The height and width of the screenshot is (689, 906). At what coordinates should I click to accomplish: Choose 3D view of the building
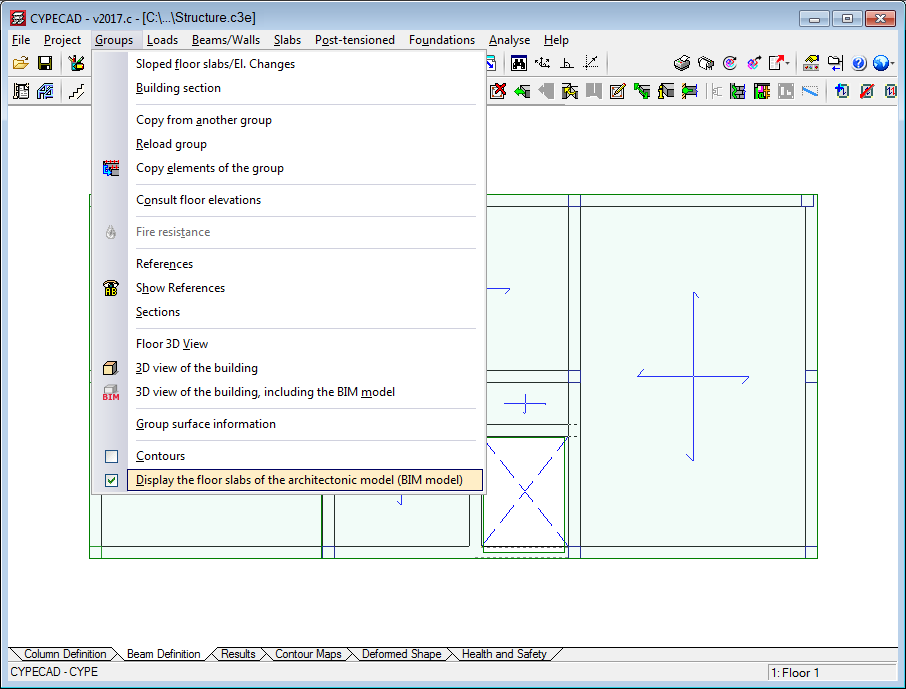[x=197, y=368]
